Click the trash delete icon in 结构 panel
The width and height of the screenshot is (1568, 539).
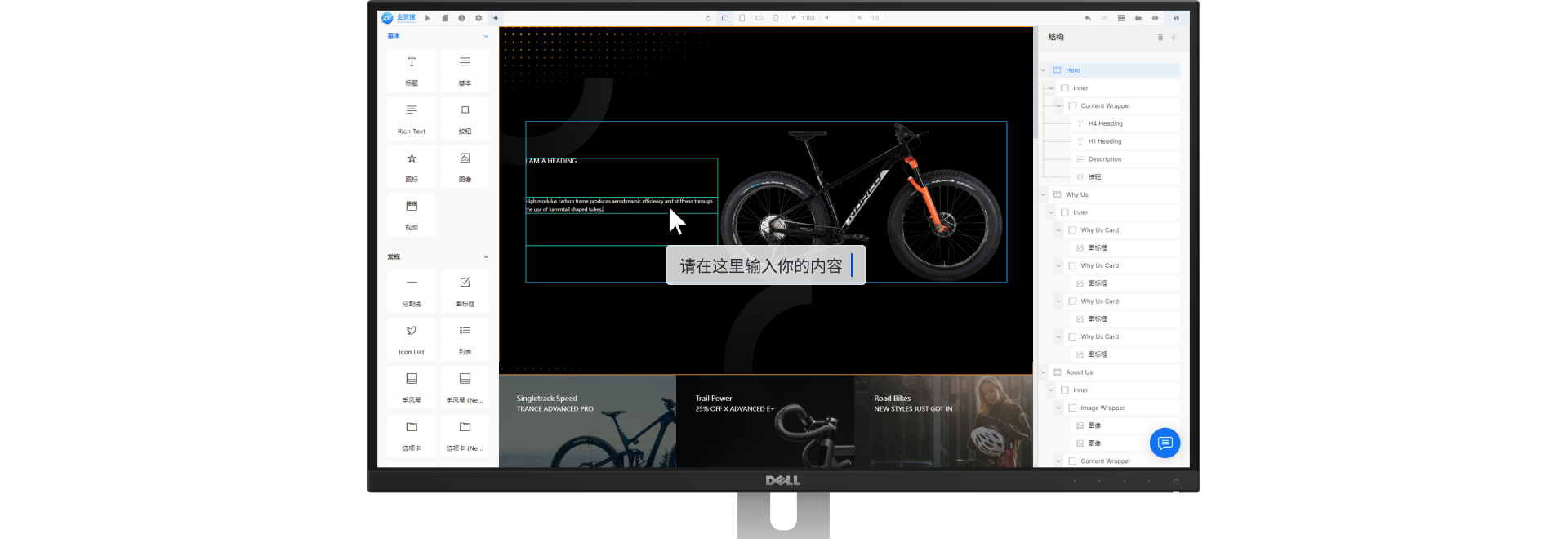pyautogui.click(x=1160, y=38)
